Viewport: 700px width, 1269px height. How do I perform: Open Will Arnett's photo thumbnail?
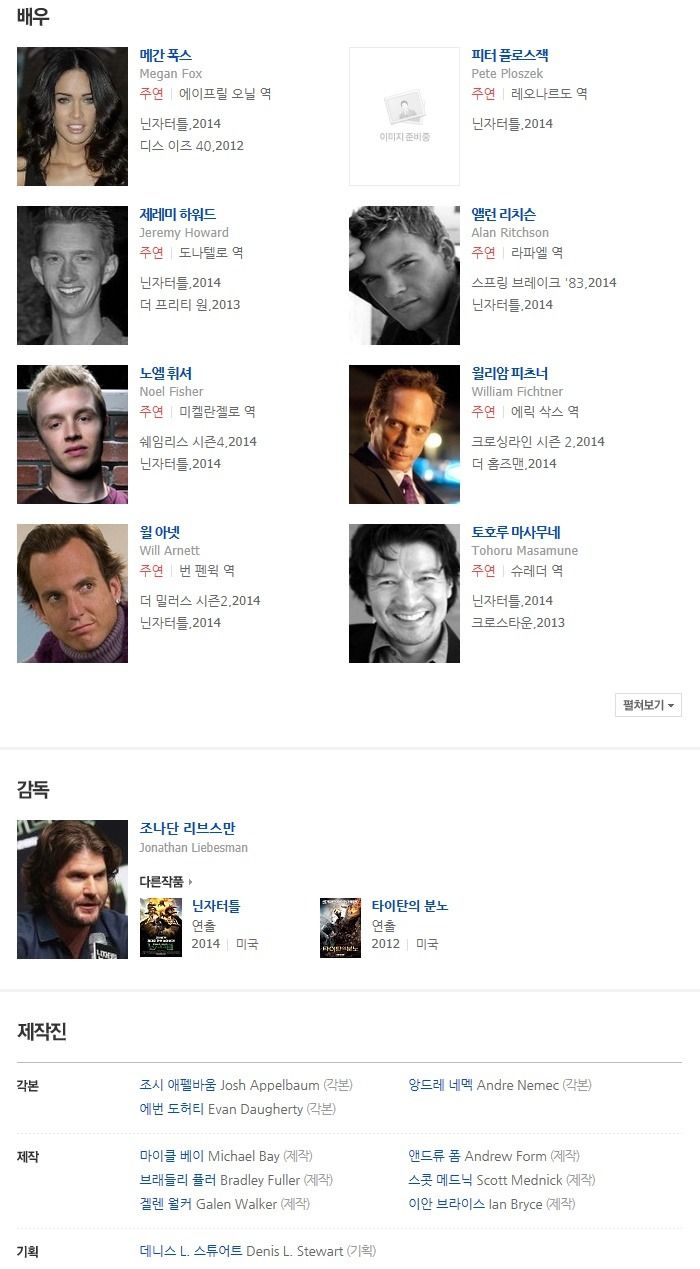[72, 593]
